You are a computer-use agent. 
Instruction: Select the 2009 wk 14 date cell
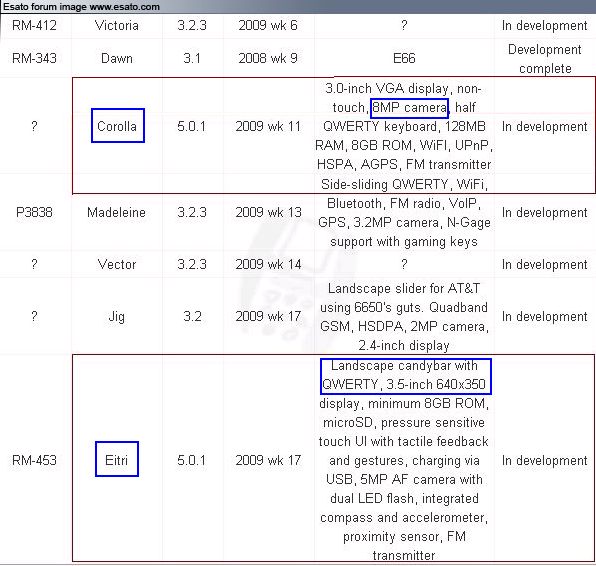tap(268, 264)
